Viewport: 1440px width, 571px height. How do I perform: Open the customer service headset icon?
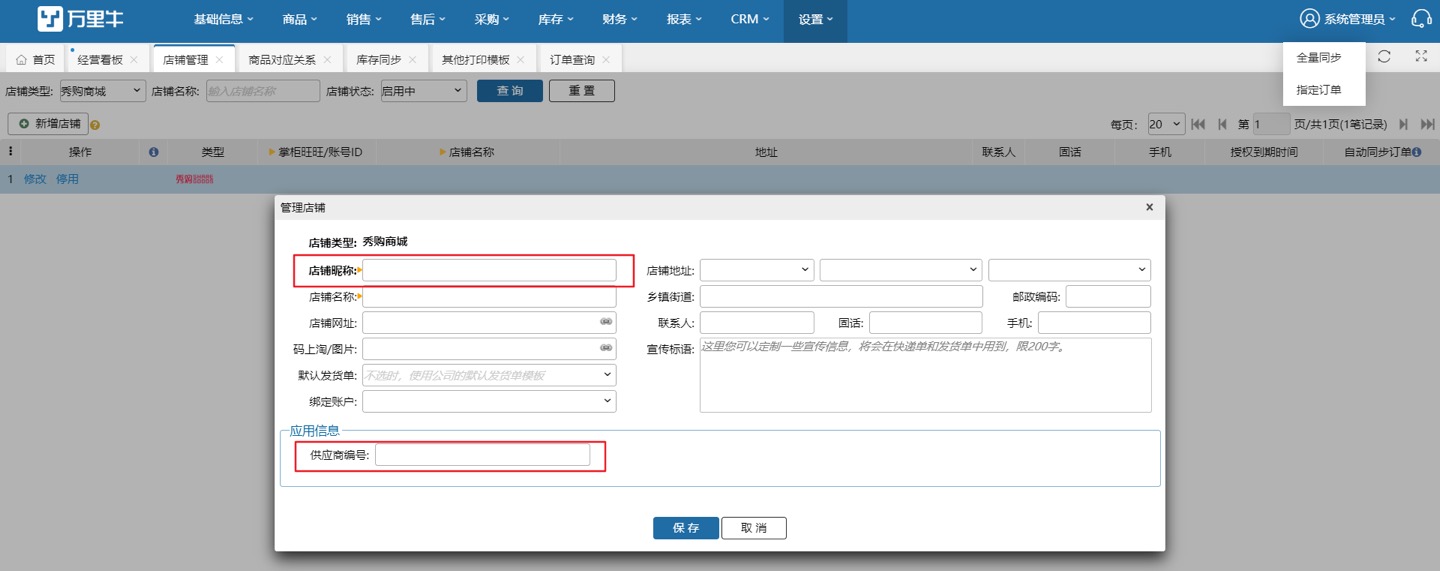pyautogui.click(x=1421, y=19)
